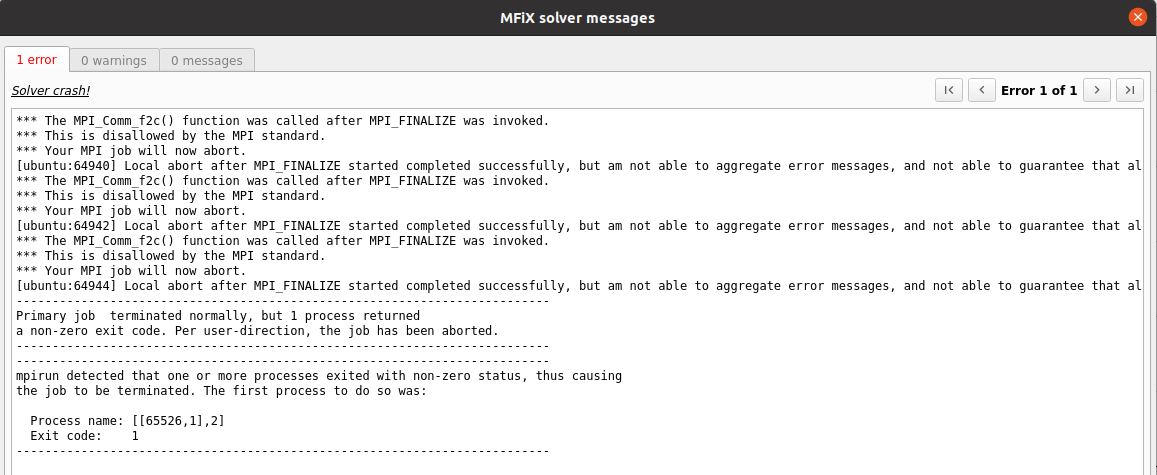Click the [ubuntu:64942] Local abort line
The height and width of the screenshot is (475, 1157).
(578, 226)
